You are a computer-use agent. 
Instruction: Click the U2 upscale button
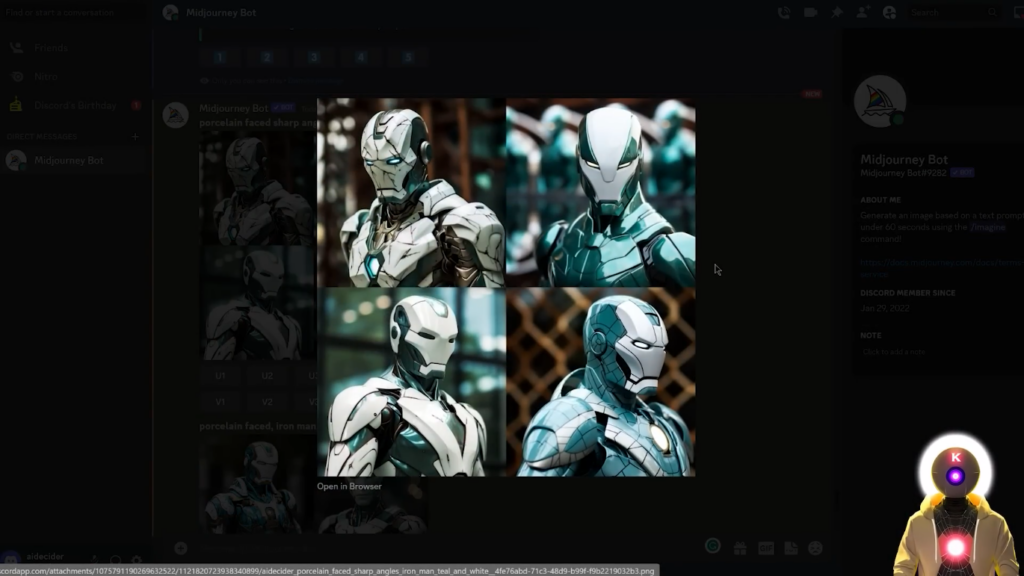[267, 376]
